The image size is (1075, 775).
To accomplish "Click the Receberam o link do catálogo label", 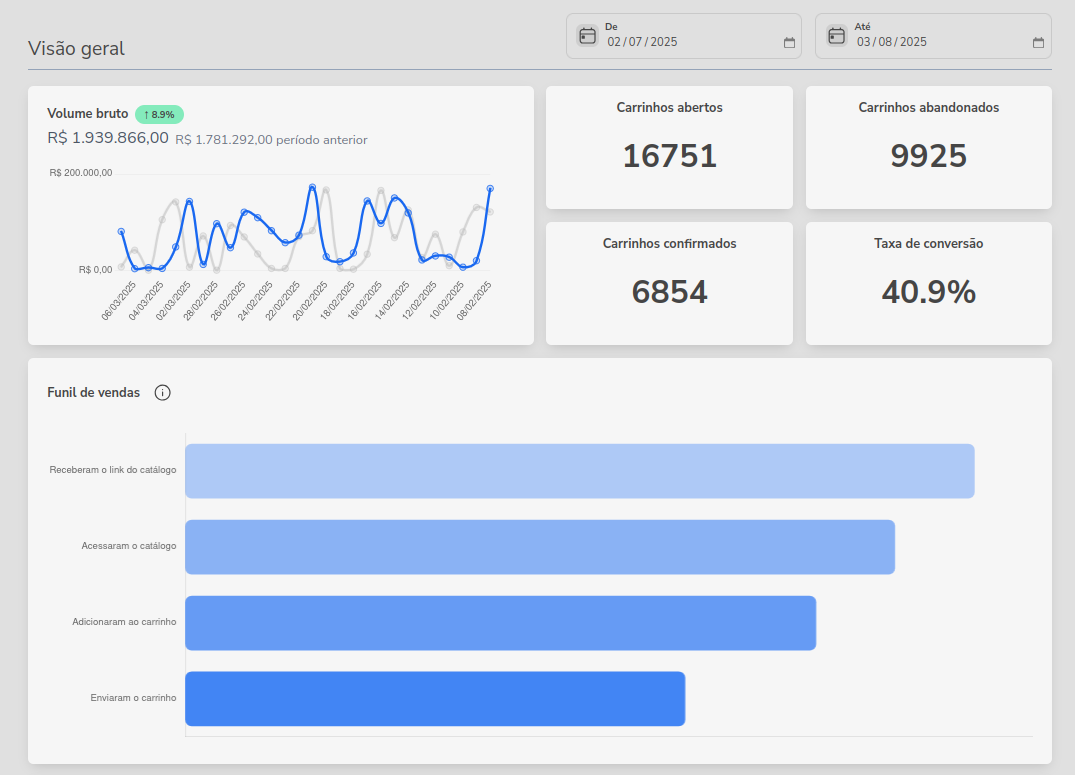I will coord(112,470).
